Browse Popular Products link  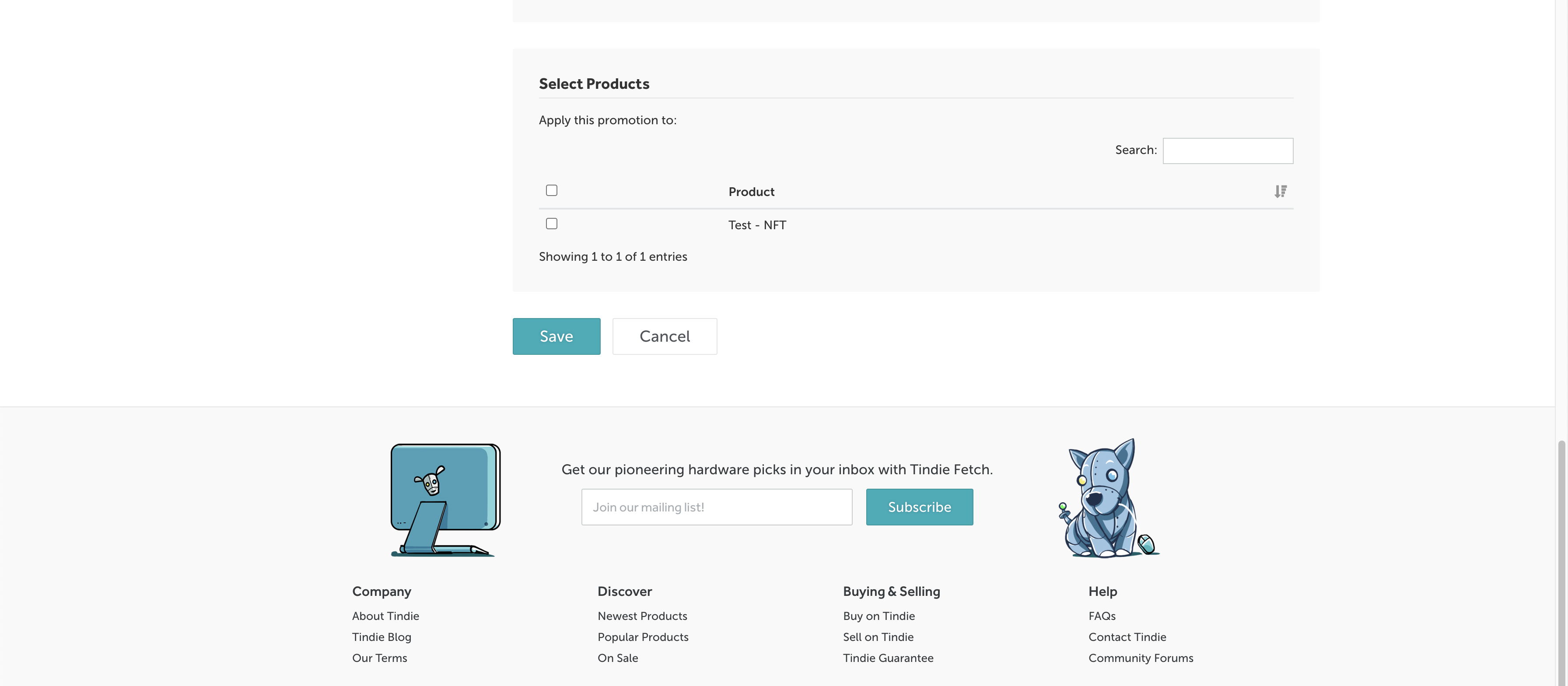(643, 637)
